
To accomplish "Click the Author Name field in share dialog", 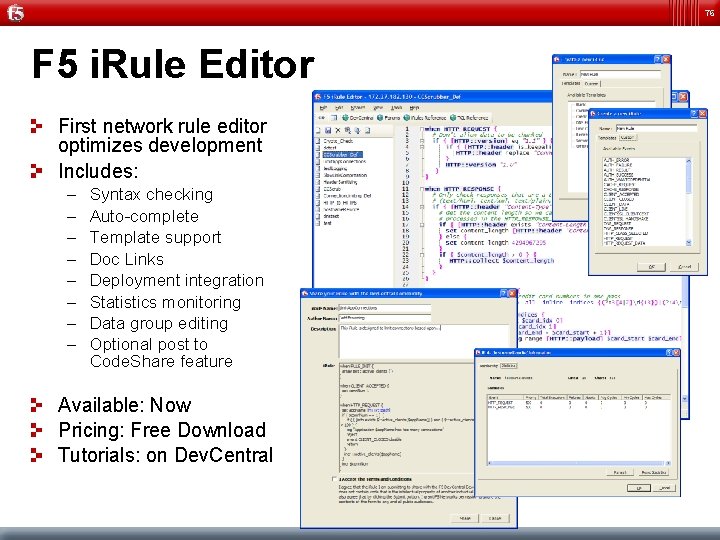I will pos(385,318).
